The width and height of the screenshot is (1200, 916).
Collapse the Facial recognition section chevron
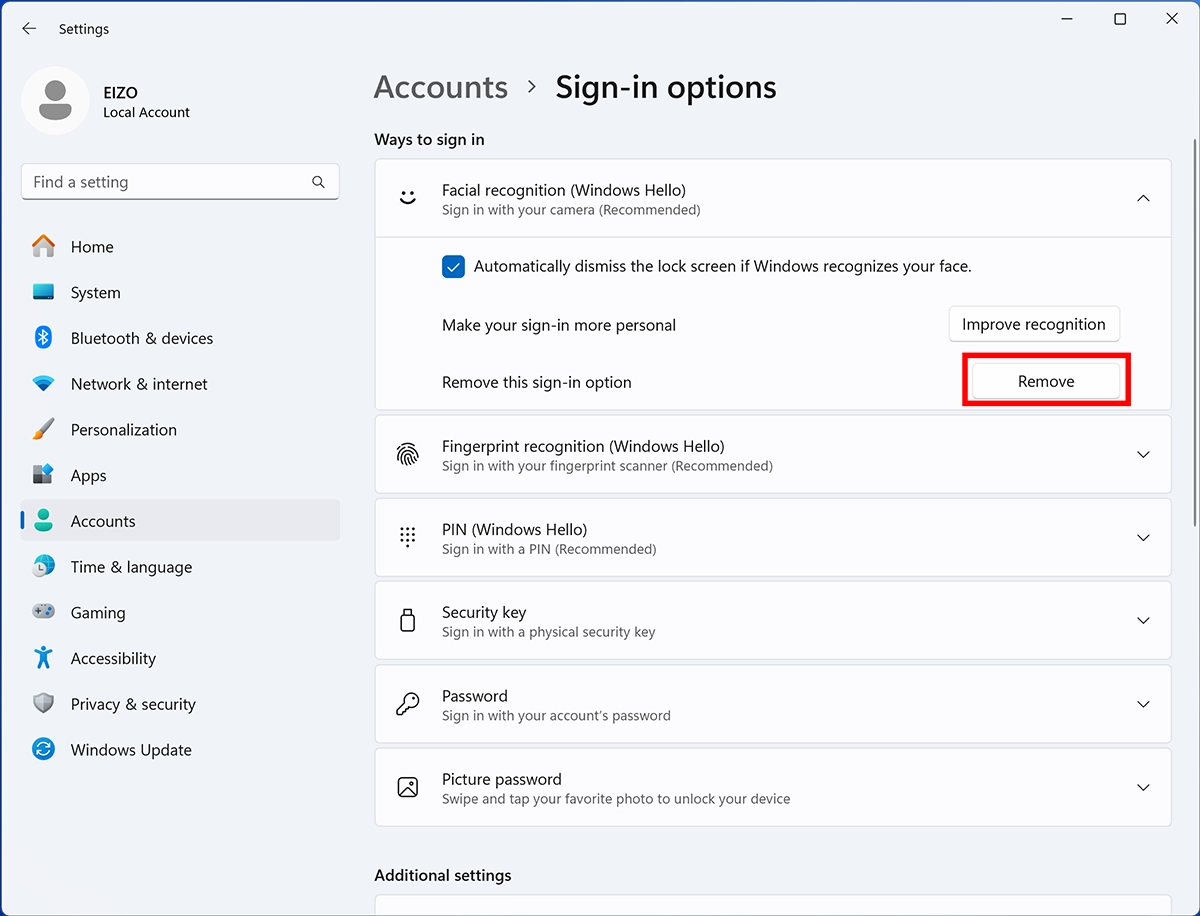tap(1143, 198)
